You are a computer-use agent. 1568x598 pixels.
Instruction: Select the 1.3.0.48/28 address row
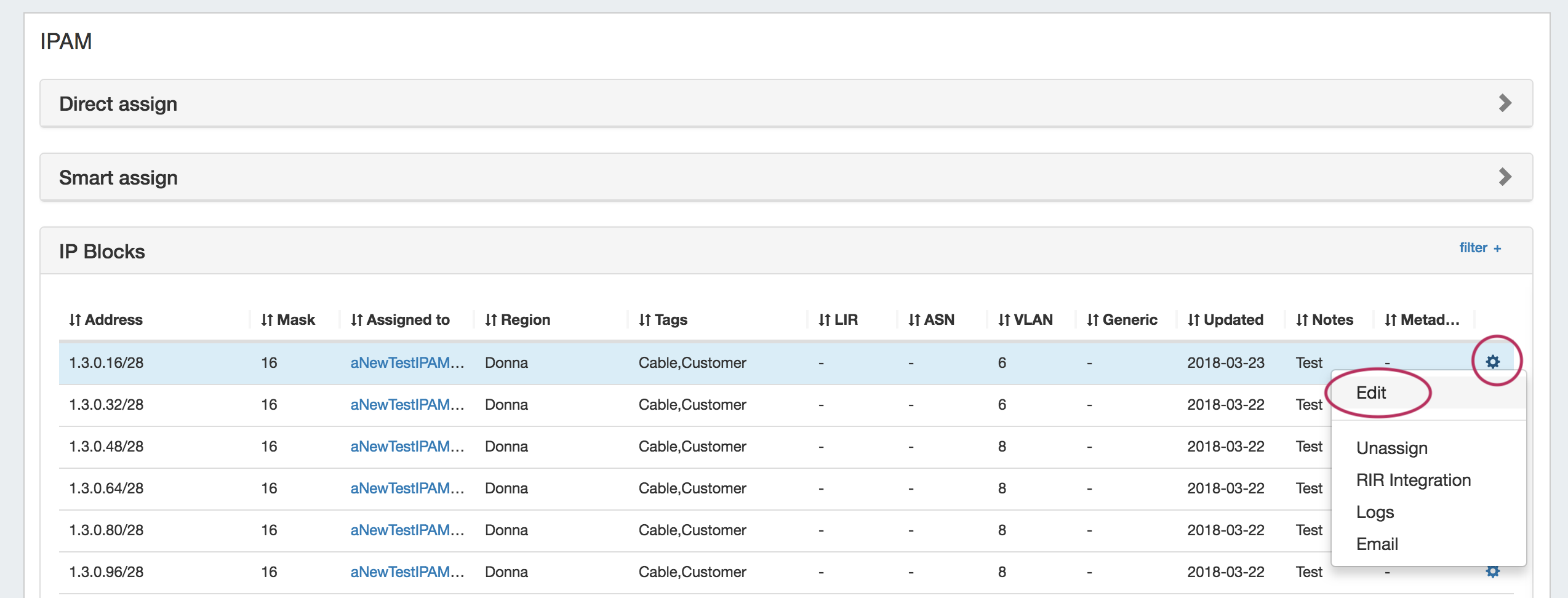click(x=106, y=447)
